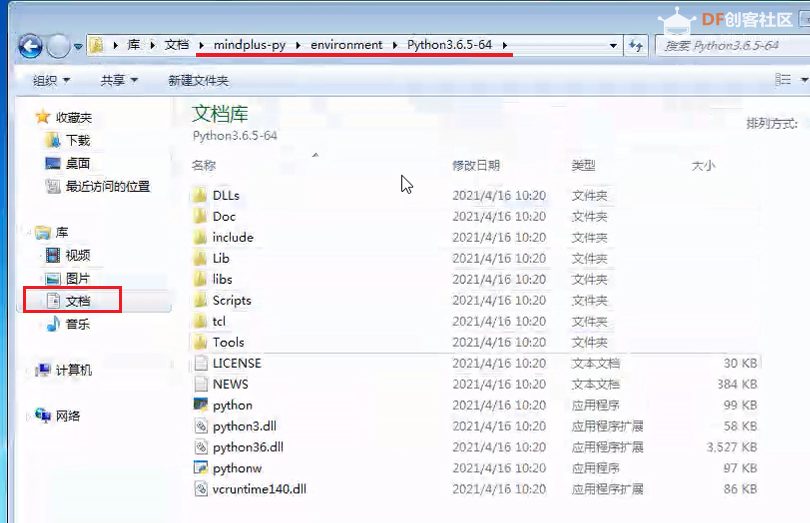This screenshot has height=523, width=810.
Task: Click the tcl folder icon
Action: pyautogui.click(x=200, y=321)
